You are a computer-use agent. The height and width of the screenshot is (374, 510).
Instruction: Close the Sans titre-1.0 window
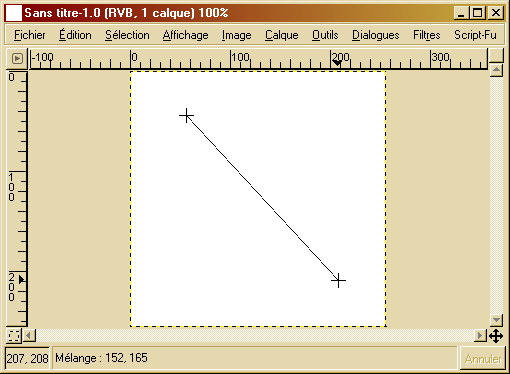[x=496, y=13]
